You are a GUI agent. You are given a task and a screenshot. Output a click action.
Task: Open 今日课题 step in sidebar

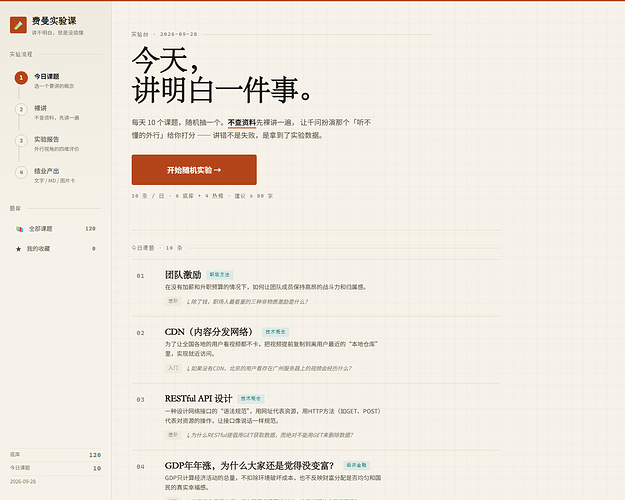(56, 80)
